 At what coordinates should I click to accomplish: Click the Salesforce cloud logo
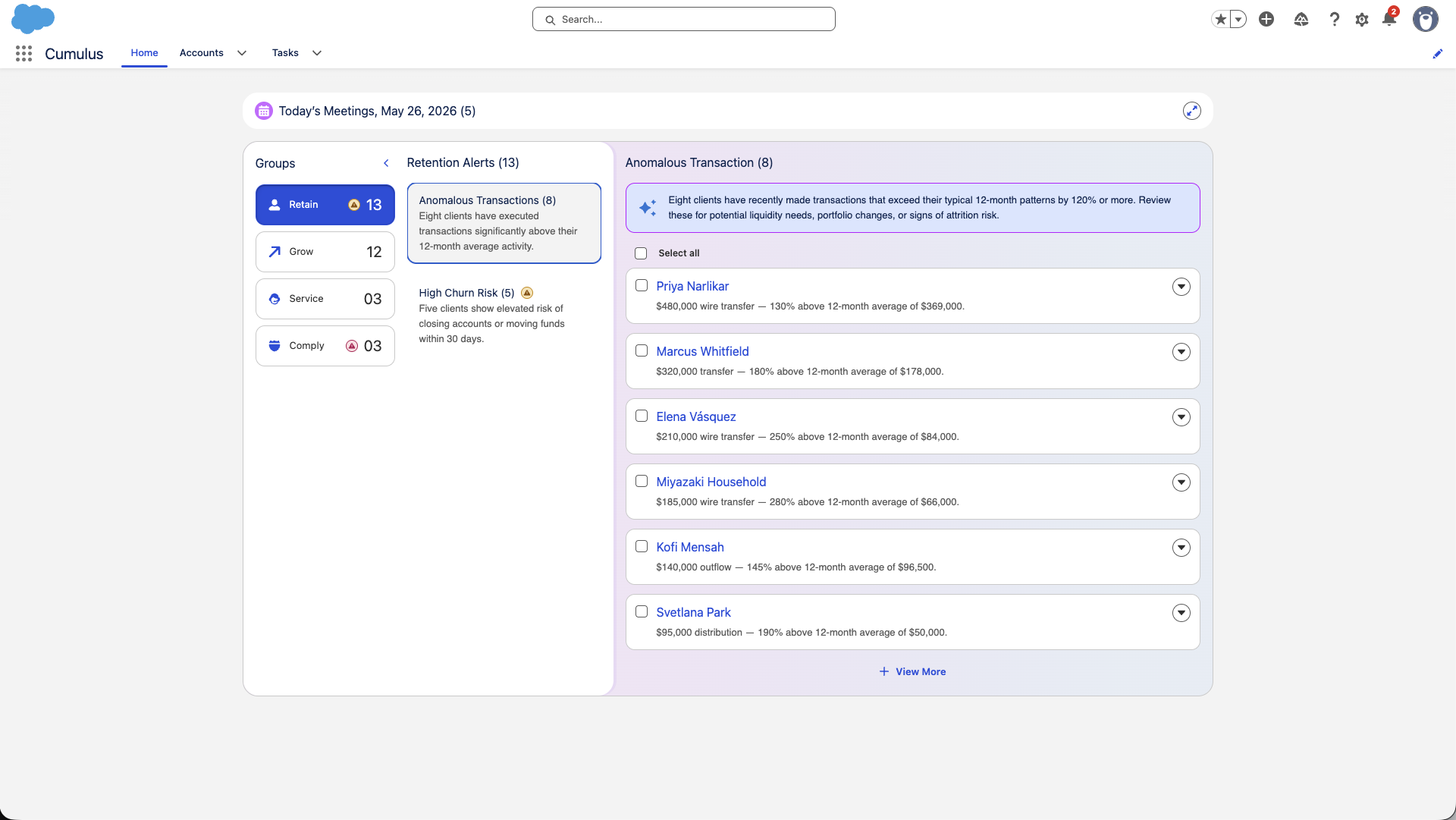33,19
